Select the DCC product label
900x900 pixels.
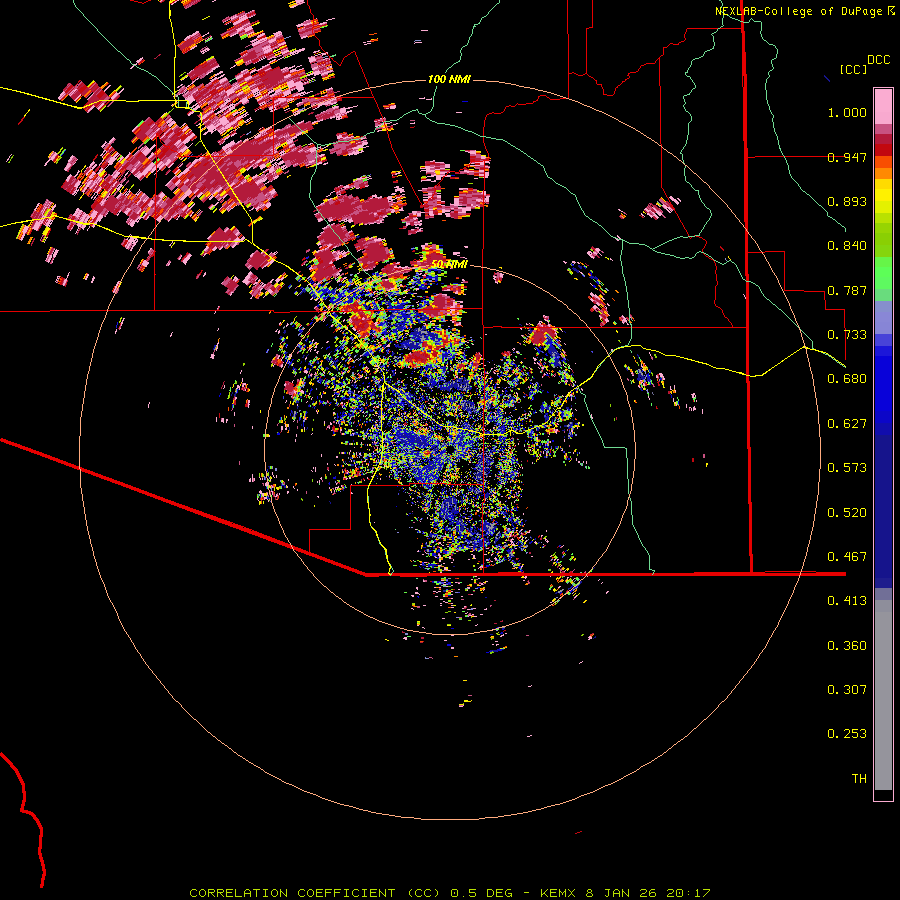tap(878, 60)
